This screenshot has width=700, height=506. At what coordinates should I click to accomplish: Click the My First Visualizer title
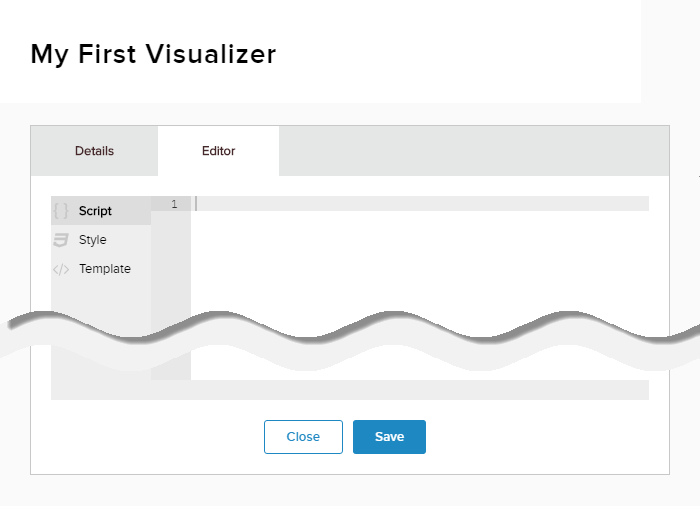(x=153, y=54)
